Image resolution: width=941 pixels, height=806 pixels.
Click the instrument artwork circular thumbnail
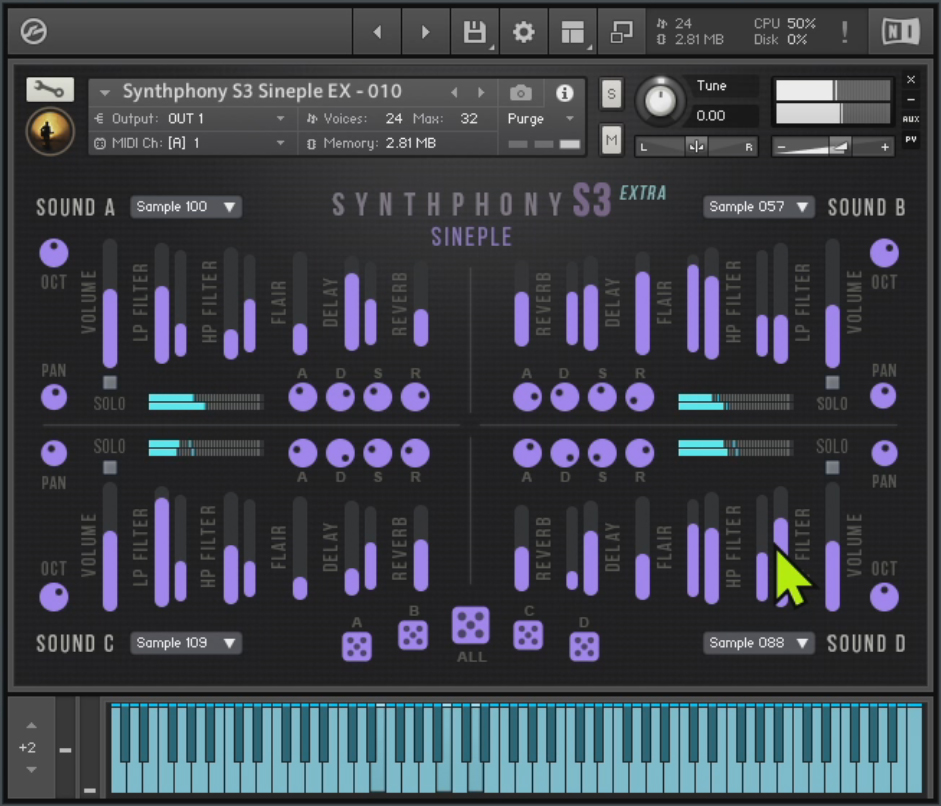pos(50,131)
